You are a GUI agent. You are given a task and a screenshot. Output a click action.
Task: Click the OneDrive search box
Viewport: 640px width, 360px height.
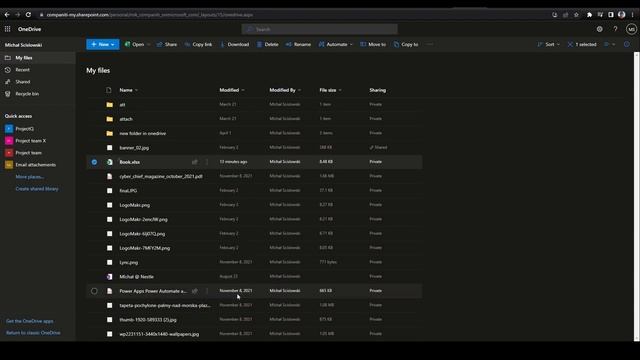tap(320, 29)
